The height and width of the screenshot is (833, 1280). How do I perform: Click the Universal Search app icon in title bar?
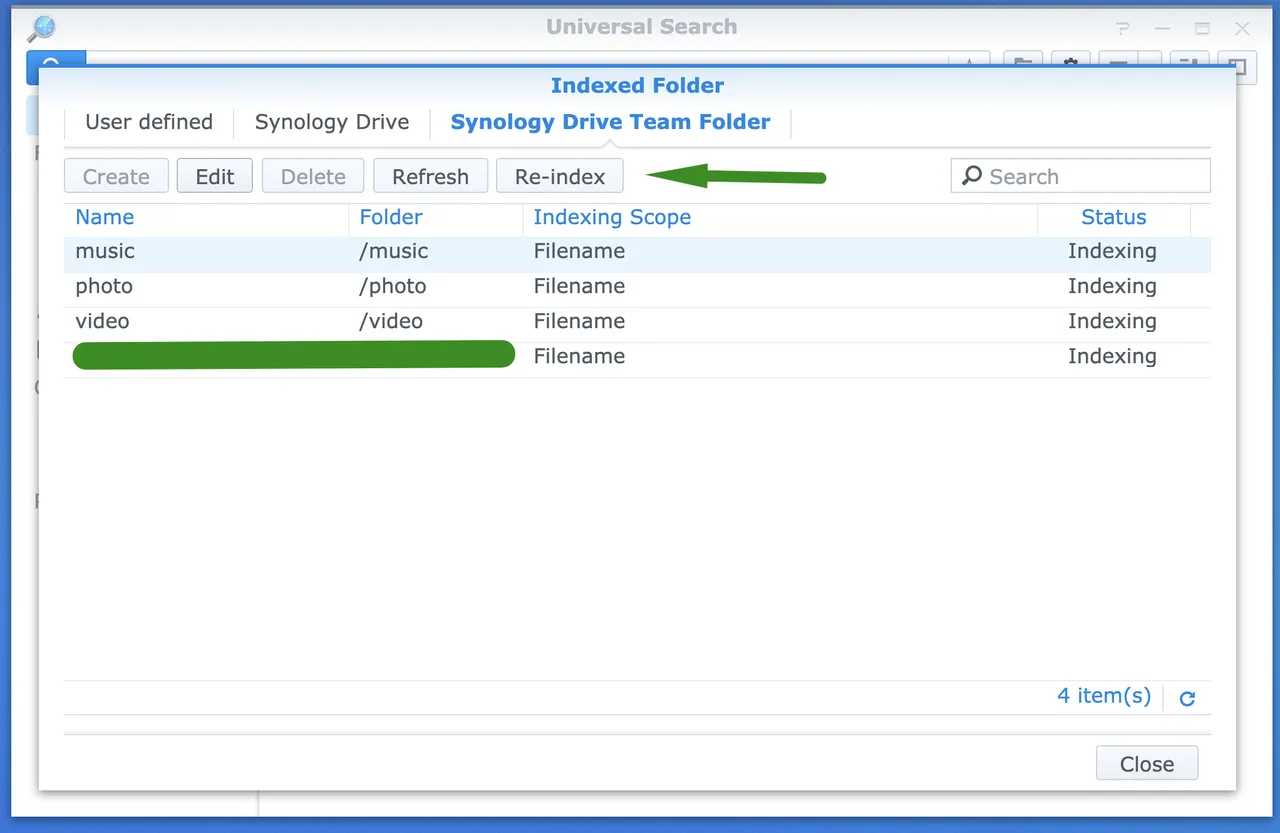41,28
